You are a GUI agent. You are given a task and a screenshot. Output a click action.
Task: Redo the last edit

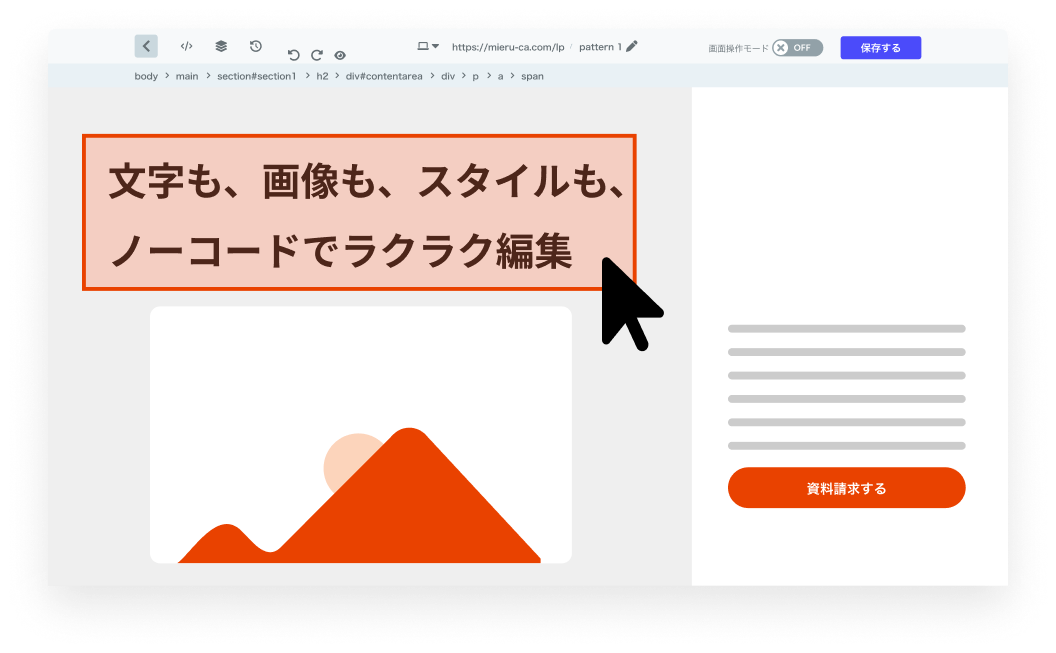[x=317, y=56]
